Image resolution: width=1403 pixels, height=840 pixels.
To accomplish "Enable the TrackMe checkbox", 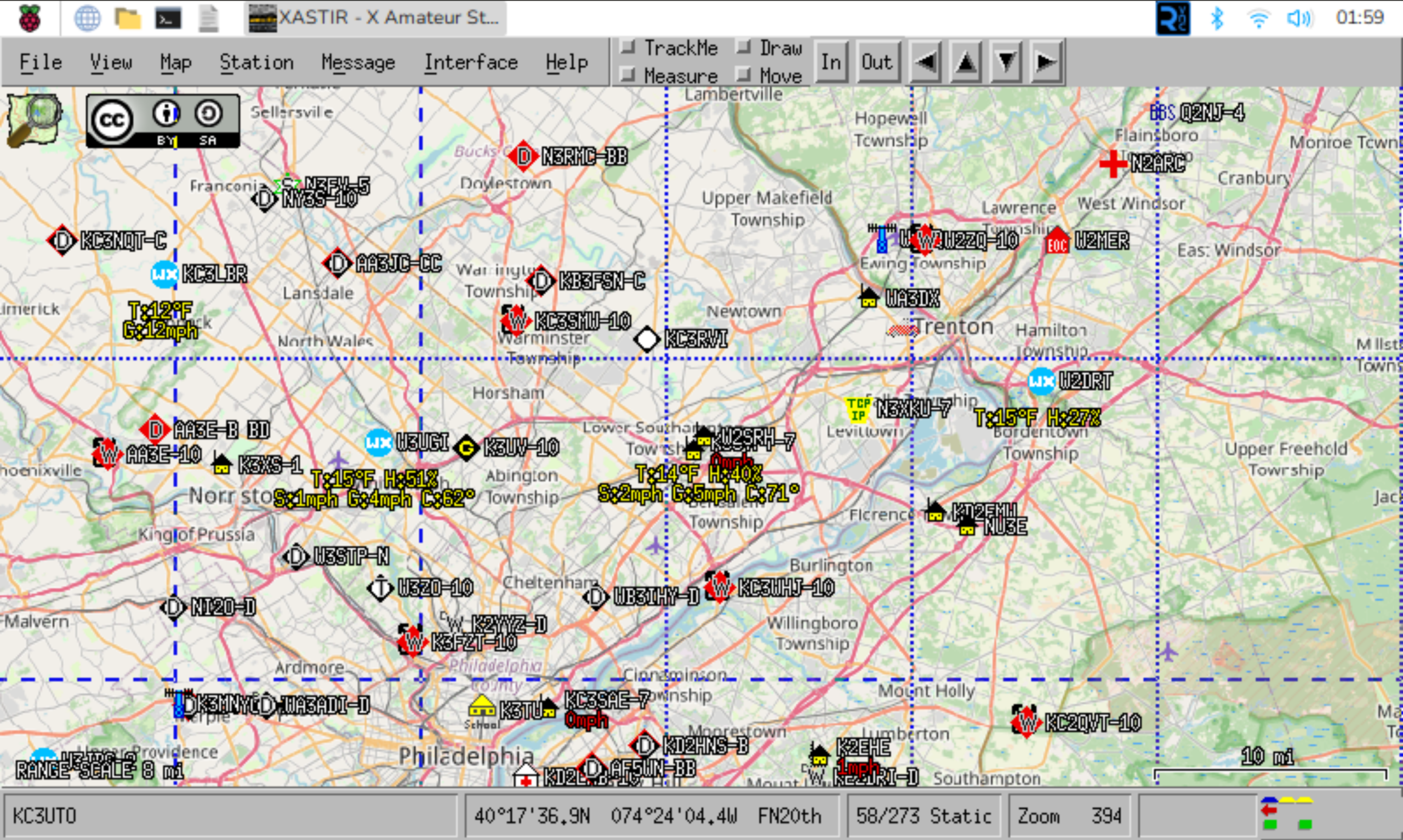I will 627,47.
